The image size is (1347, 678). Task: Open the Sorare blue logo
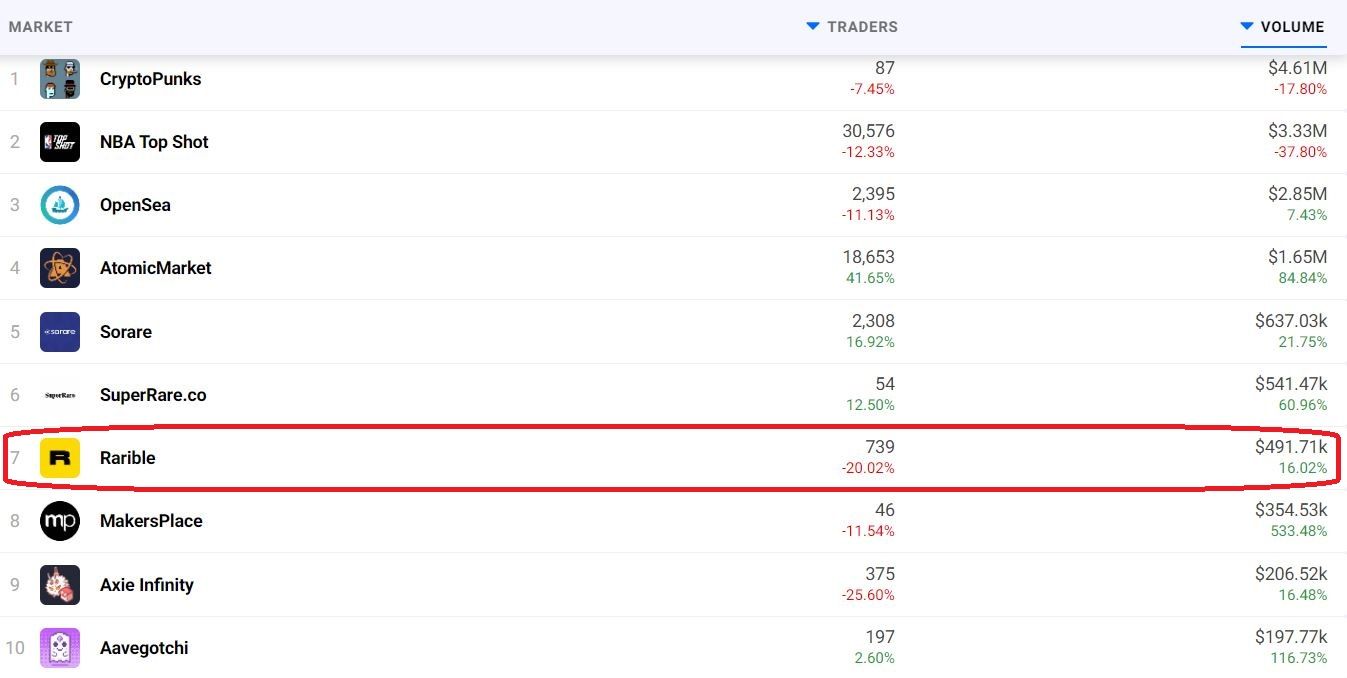click(60, 332)
